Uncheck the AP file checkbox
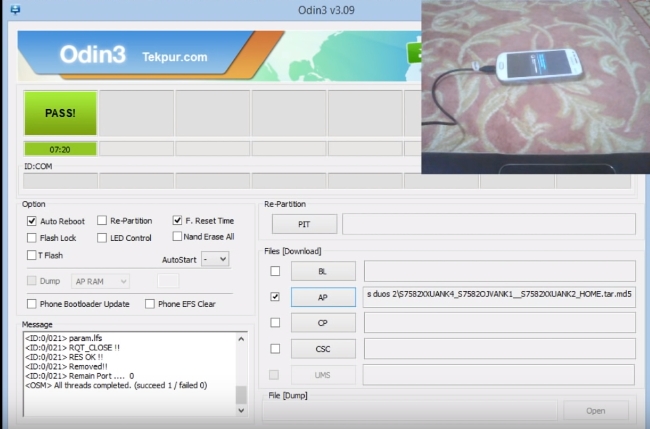This screenshot has width=650, height=429. tap(275, 297)
